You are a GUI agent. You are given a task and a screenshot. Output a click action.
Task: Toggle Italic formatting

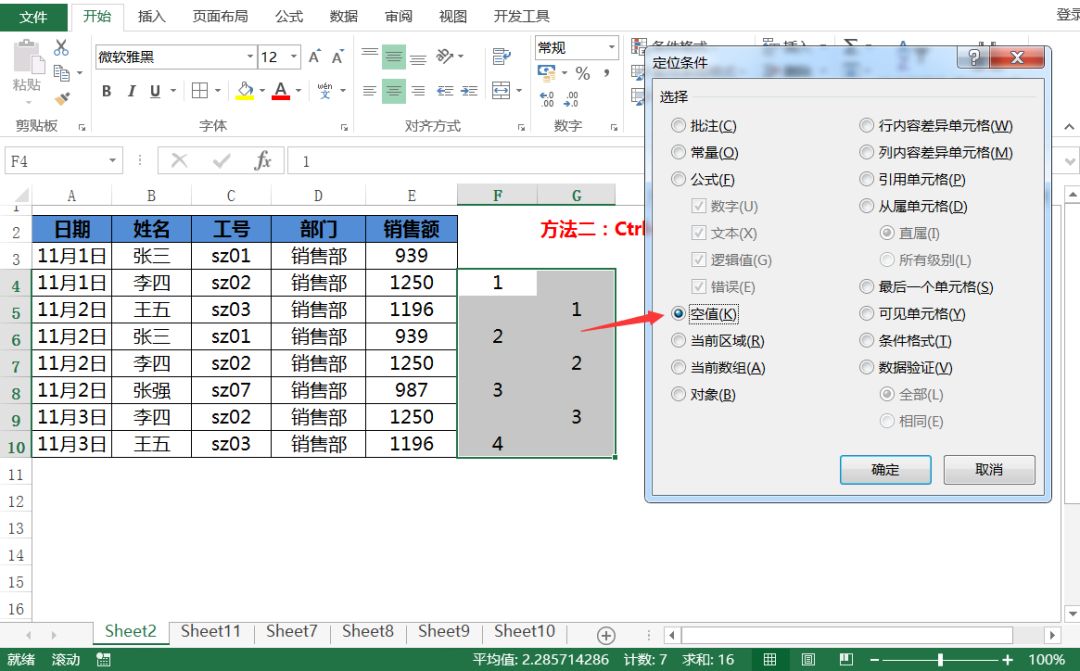[x=131, y=91]
